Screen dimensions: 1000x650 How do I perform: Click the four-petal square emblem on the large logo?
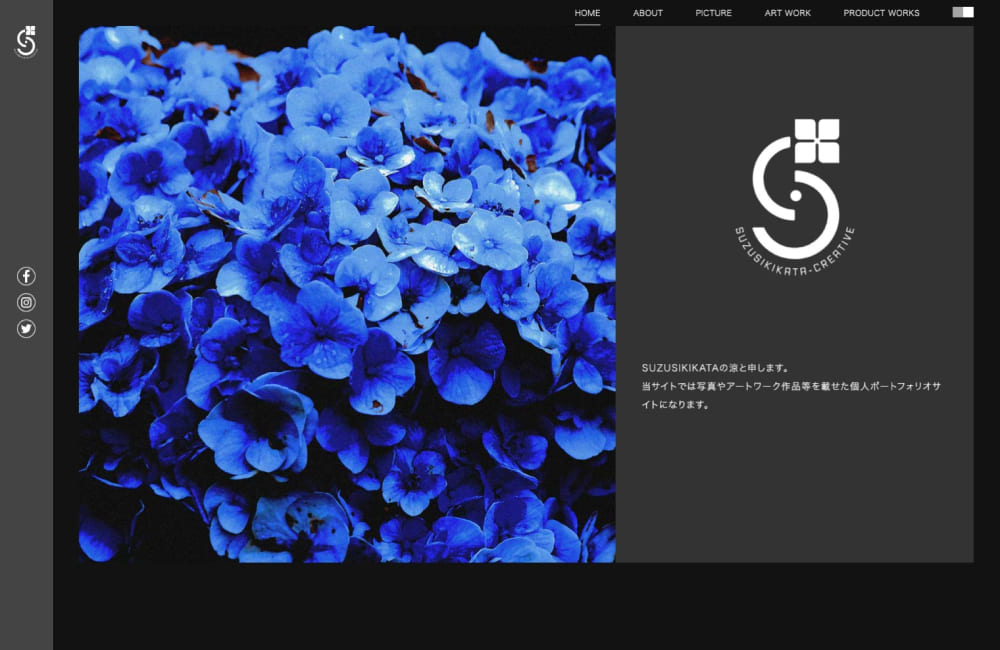(x=817, y=141)
